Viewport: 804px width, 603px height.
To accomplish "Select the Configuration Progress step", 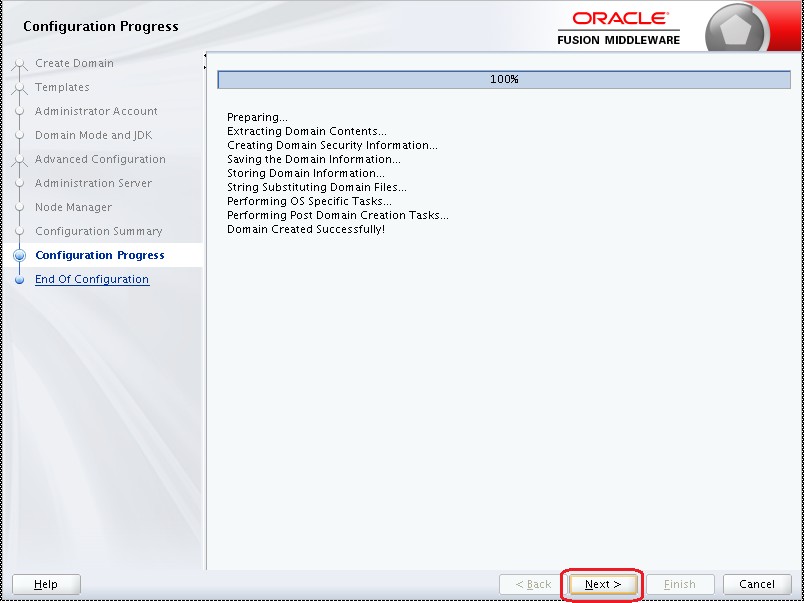I will [x=100, y=255].
